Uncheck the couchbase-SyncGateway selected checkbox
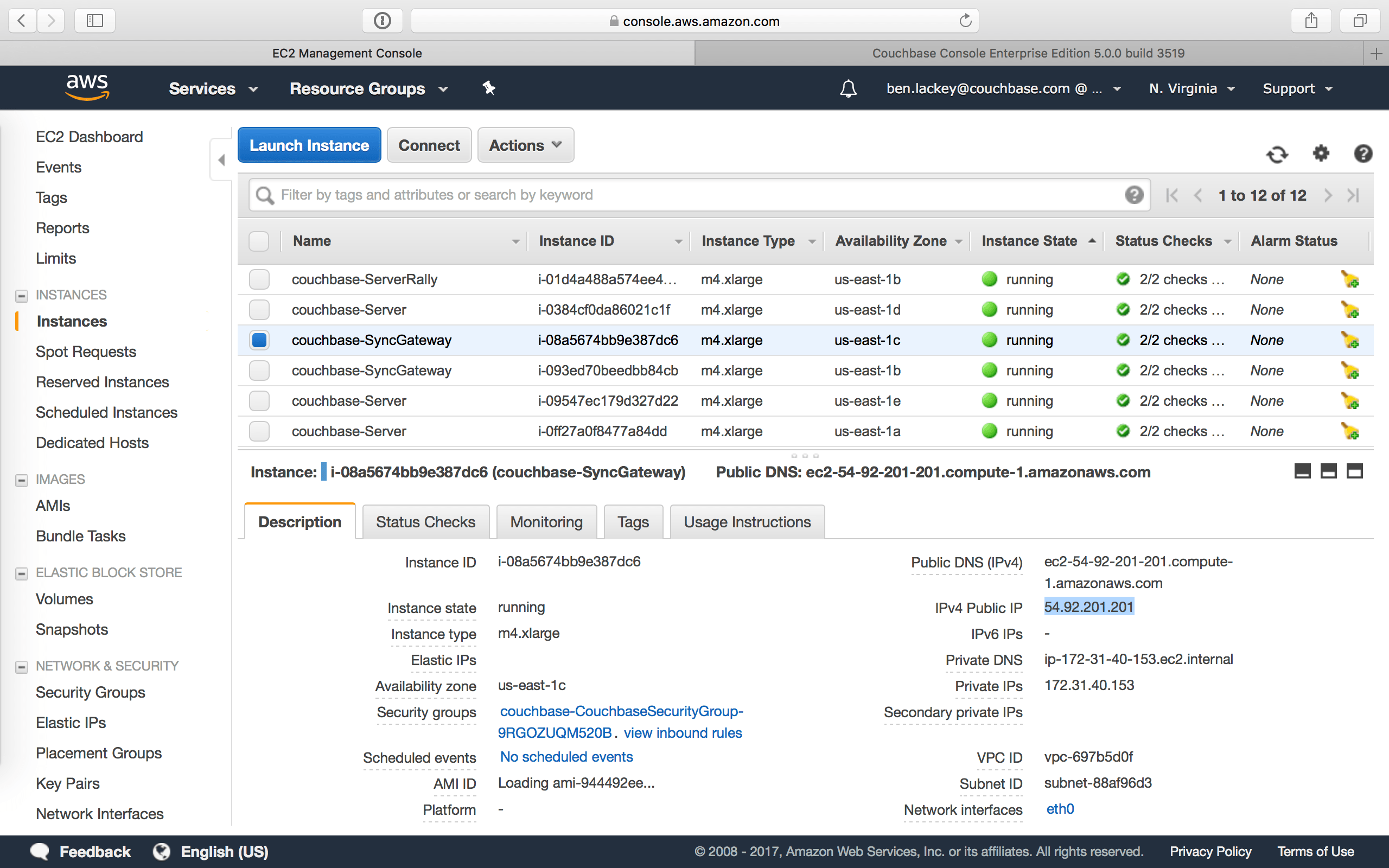 [x=259, y=340]
